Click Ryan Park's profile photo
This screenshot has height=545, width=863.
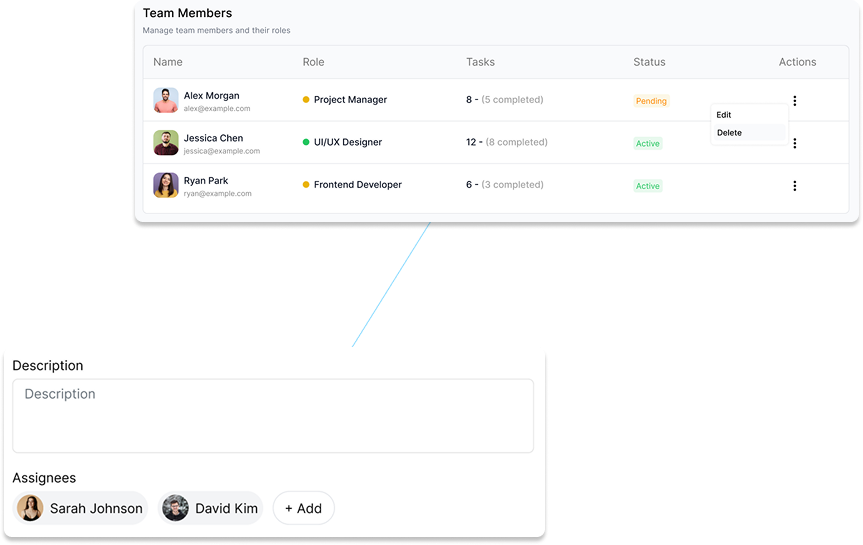click(x=166, y=185)
